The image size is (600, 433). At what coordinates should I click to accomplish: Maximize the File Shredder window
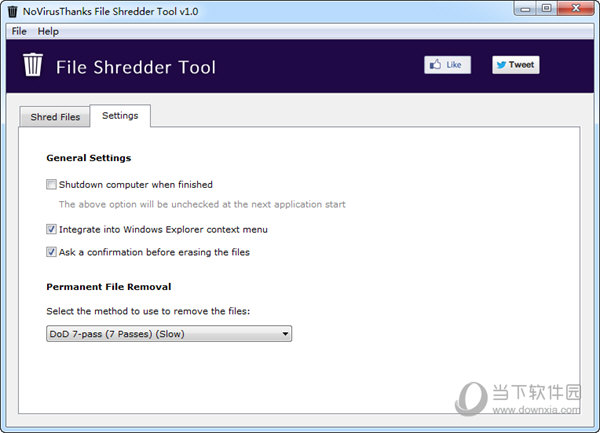(x=546, y=8)
